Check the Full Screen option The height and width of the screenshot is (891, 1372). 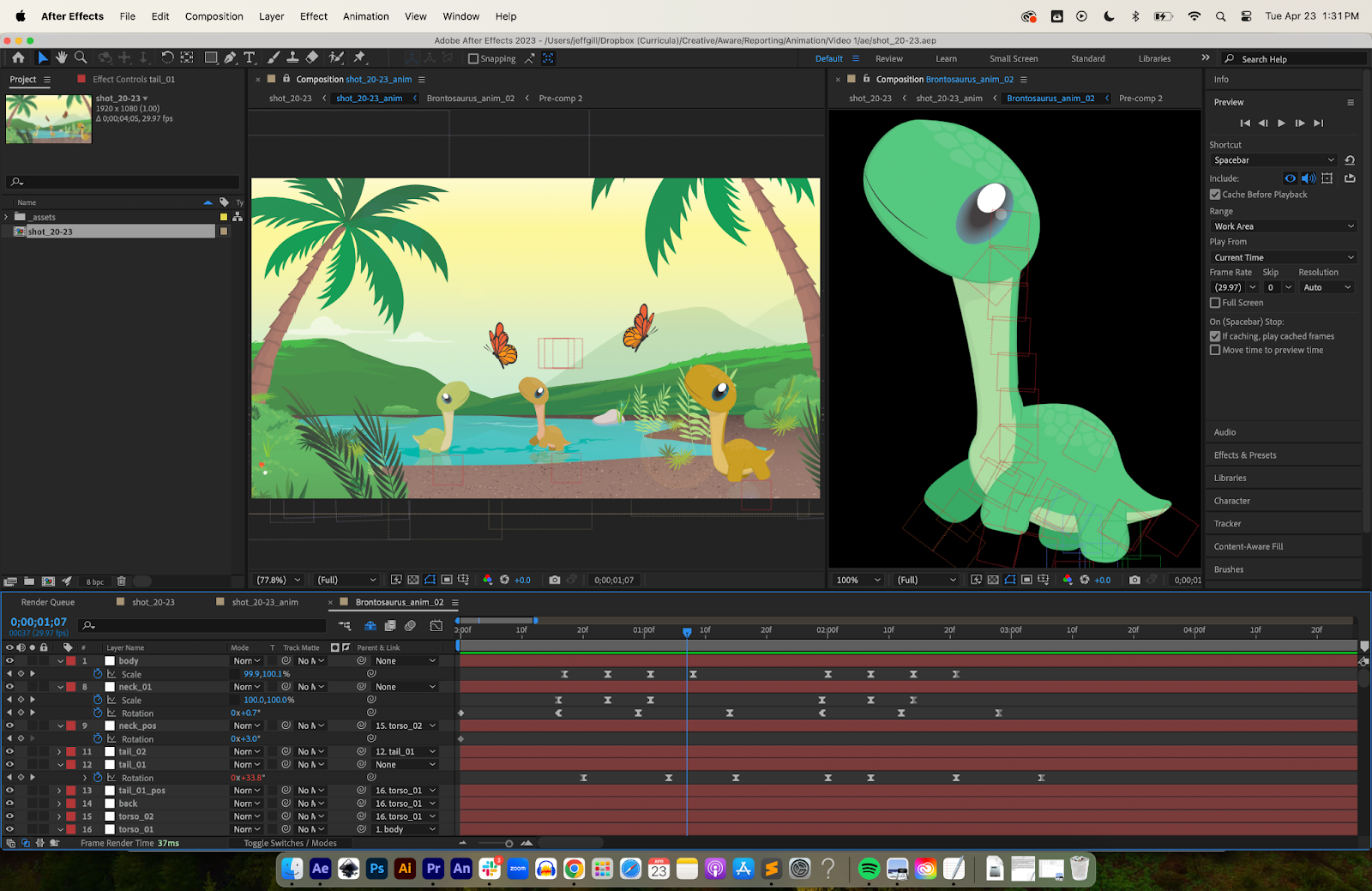click(1215, 303)
